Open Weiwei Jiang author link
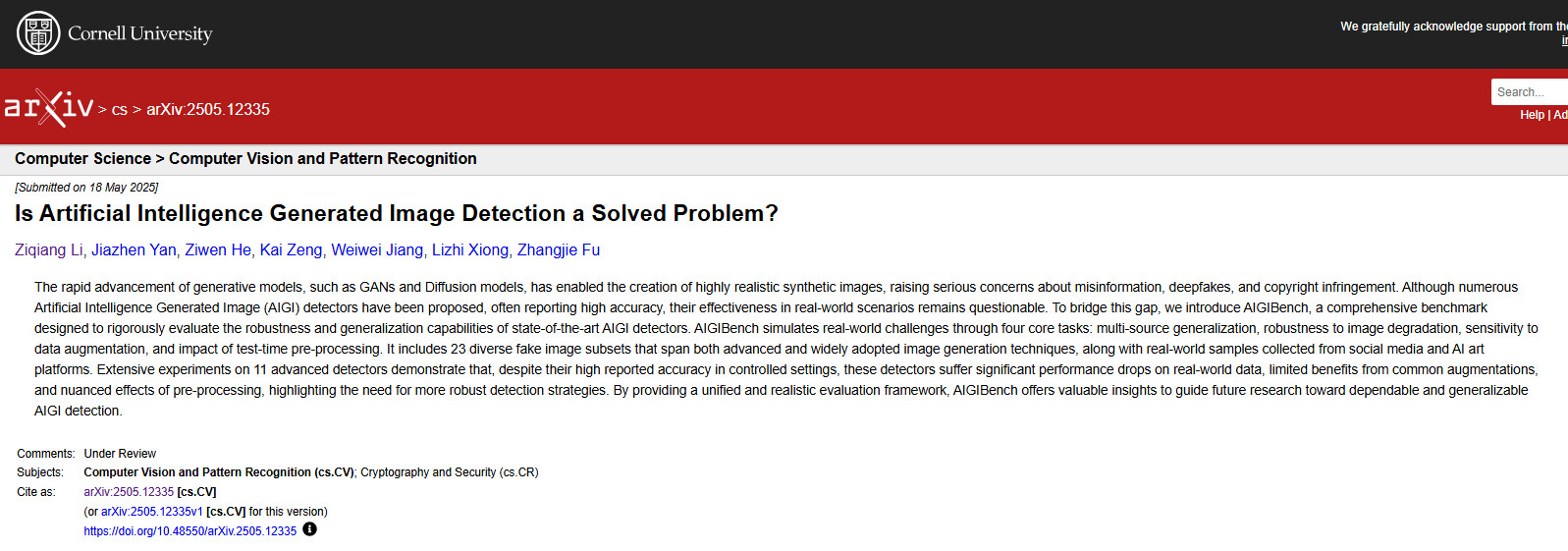This screenshot has width=1568, height=551. click(377, 250)
